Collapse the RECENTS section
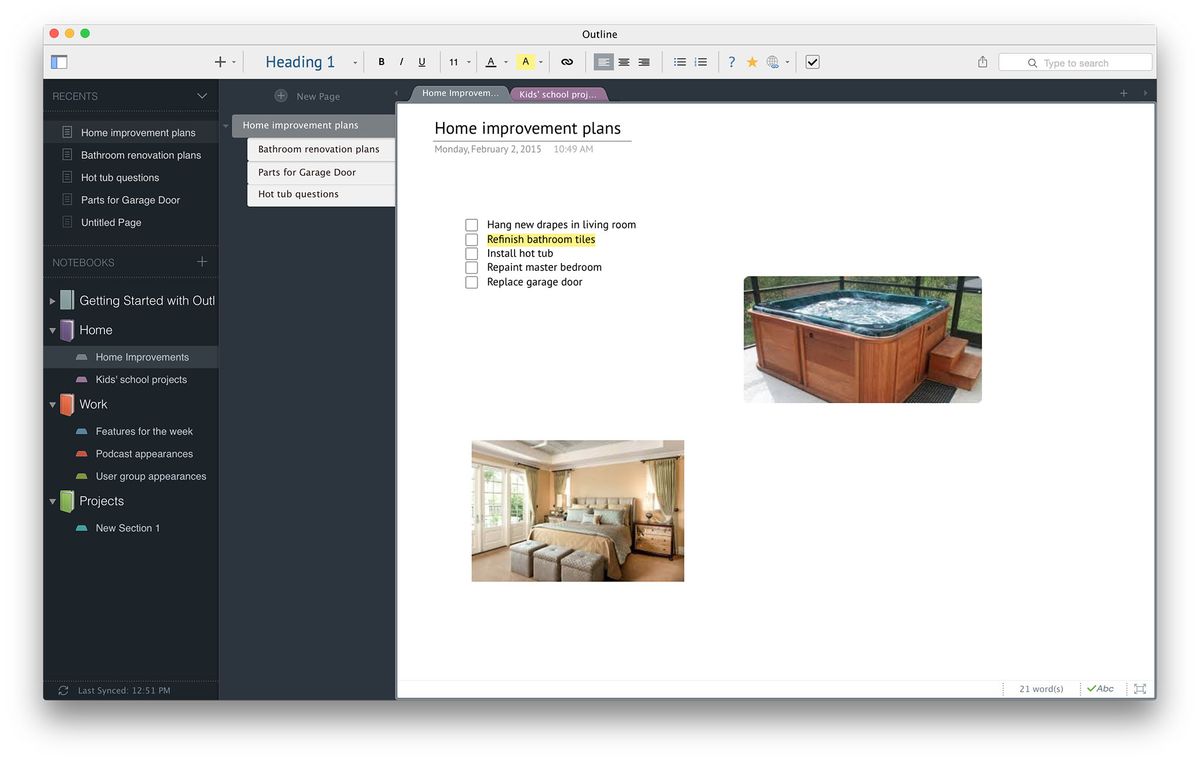Viewport: 1200px width, 762px height. click(201, 95)
